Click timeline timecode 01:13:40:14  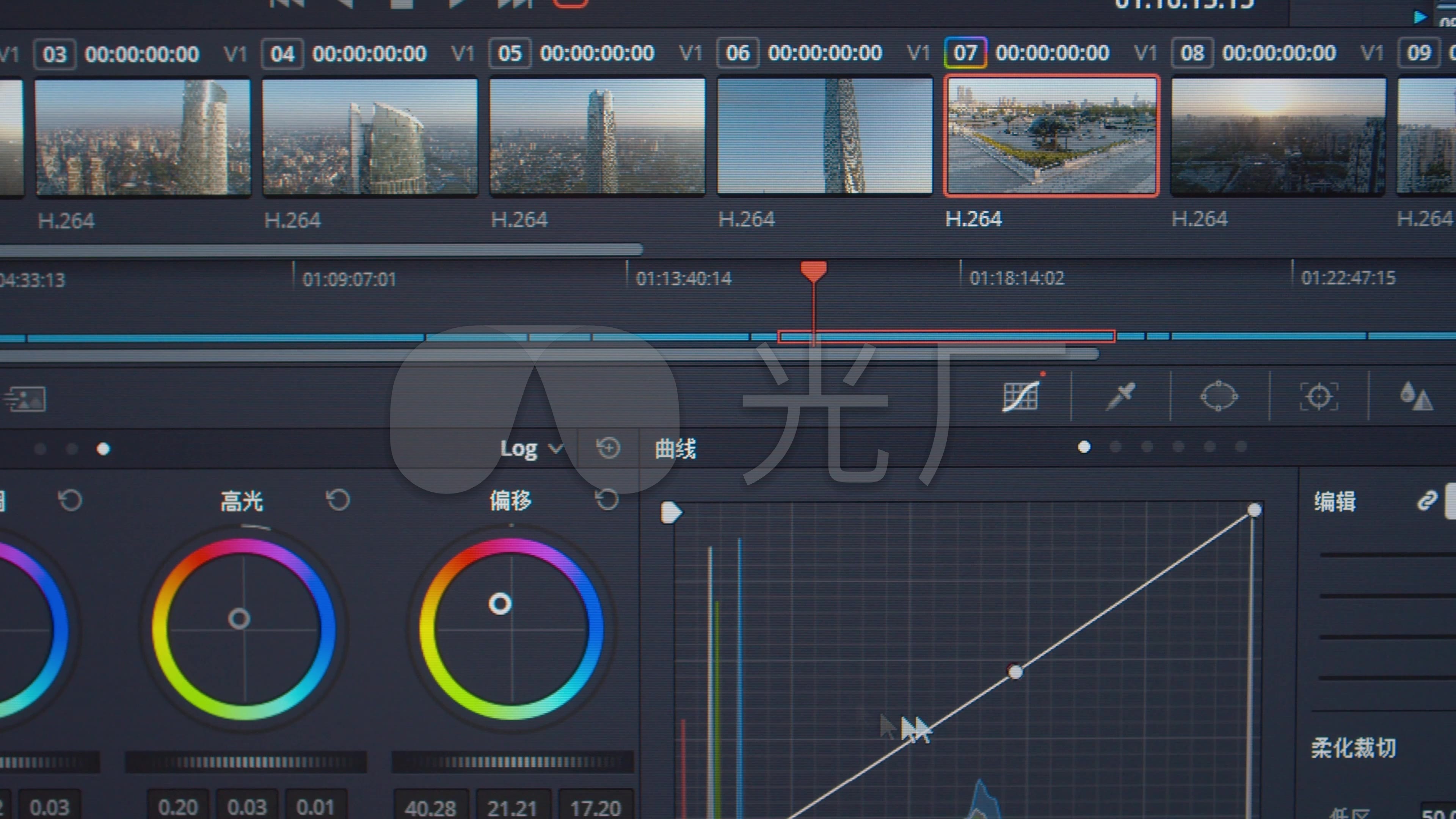(683, 279)
